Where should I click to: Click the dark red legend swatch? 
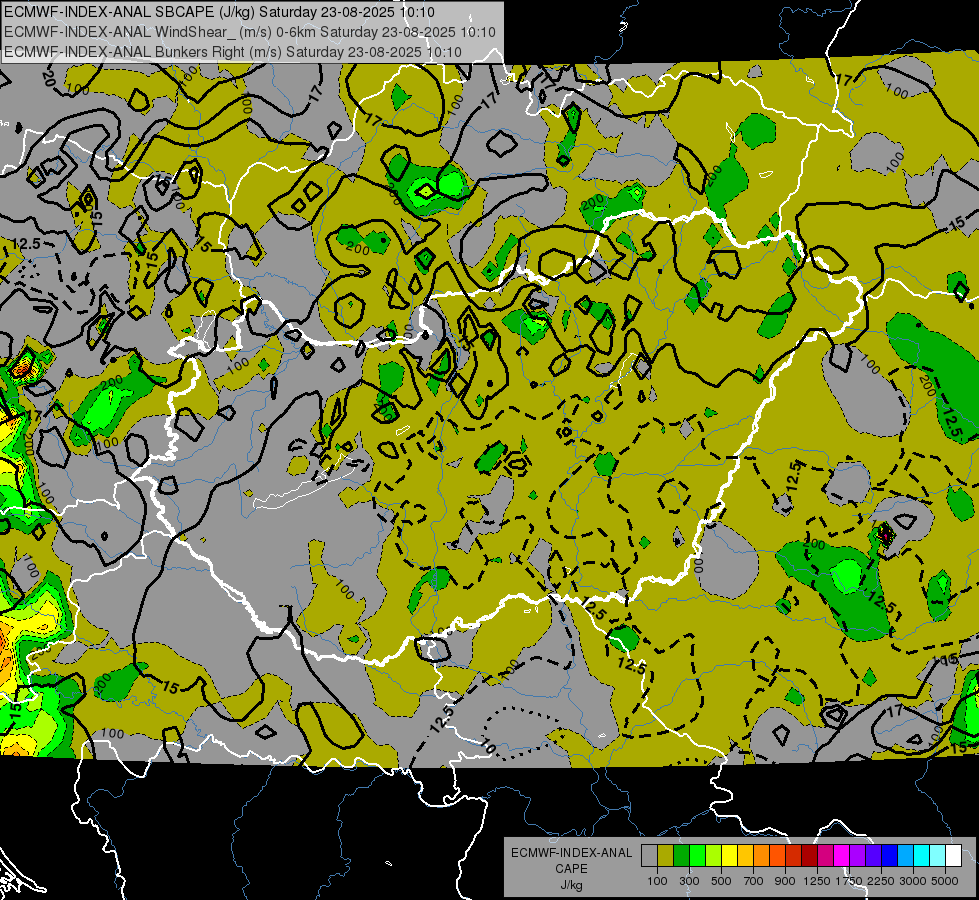[x=809, y=856]
